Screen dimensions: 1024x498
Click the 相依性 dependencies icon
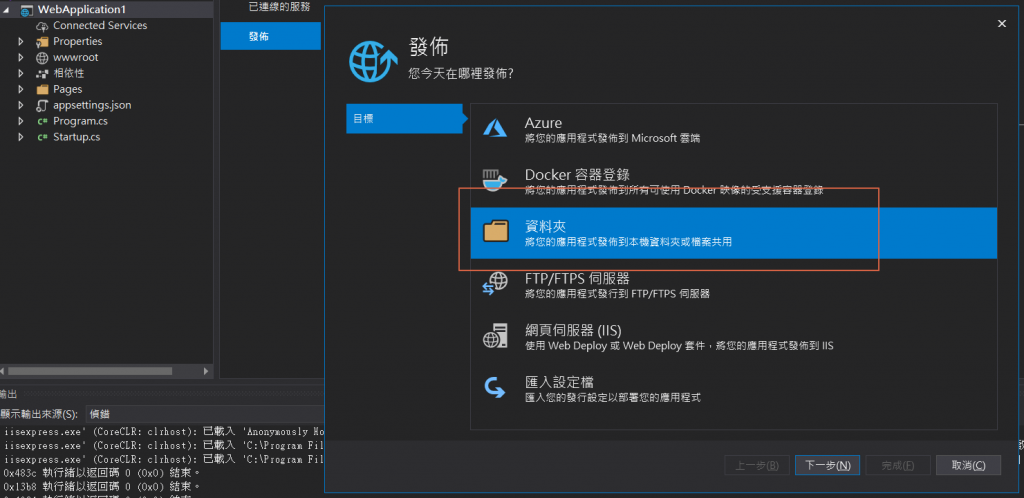(42, 74)
